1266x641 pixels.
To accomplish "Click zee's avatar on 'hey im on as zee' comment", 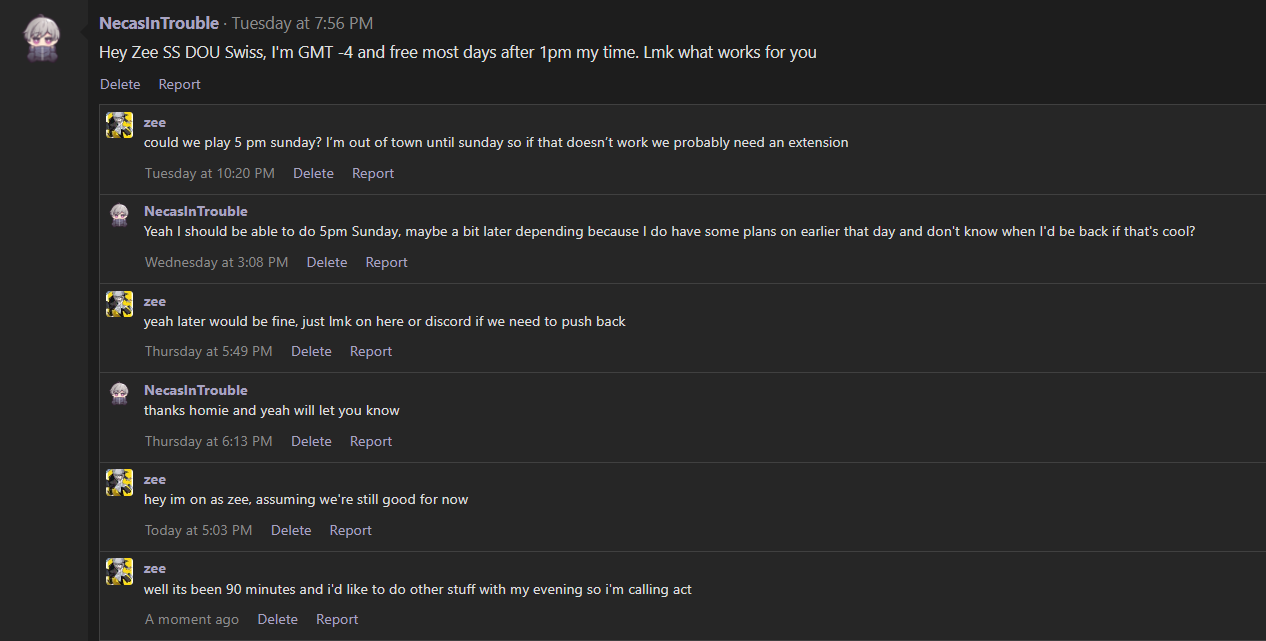I will click(x=119, y=482).
